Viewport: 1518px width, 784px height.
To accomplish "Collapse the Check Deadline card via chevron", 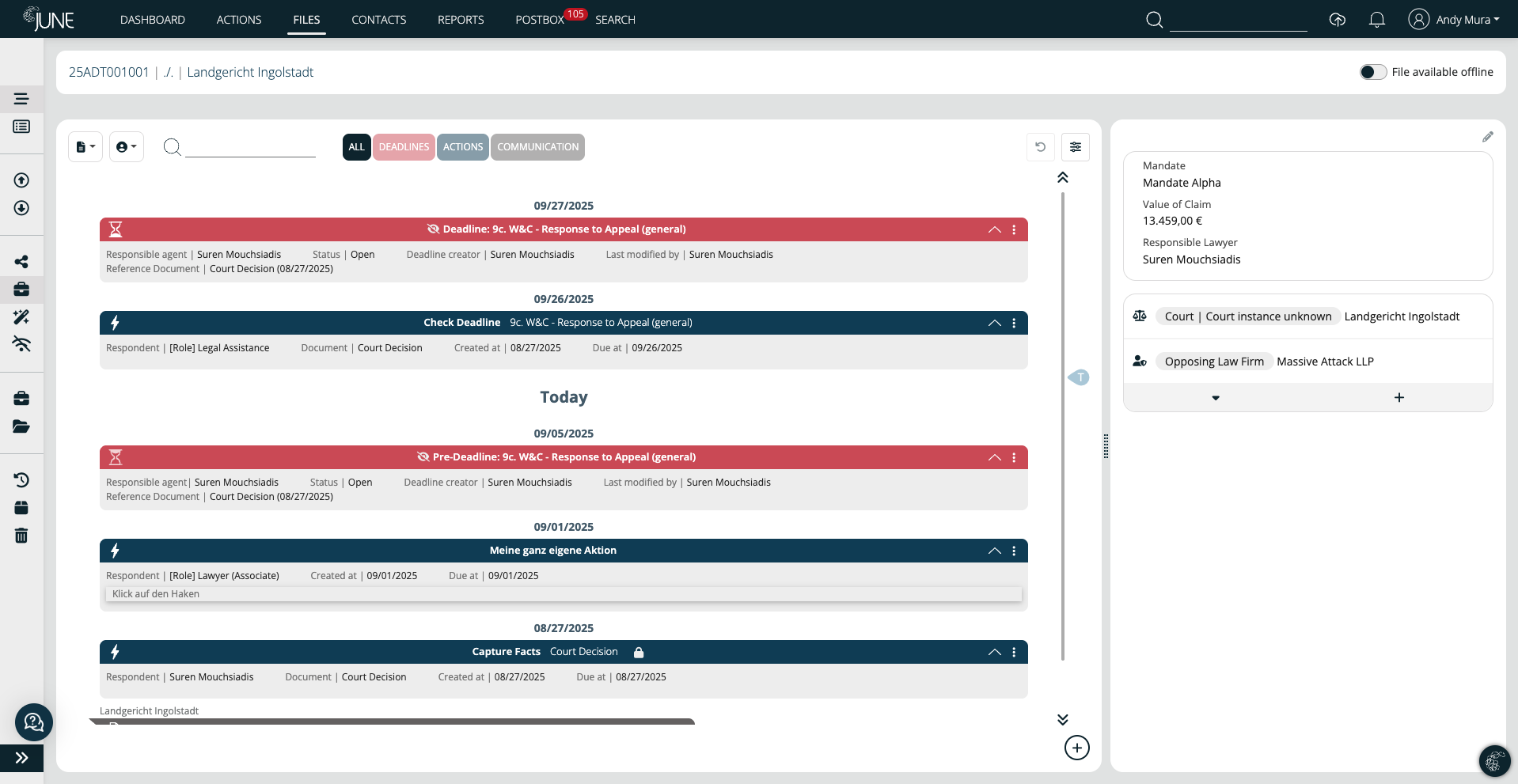I will point(994,323).
